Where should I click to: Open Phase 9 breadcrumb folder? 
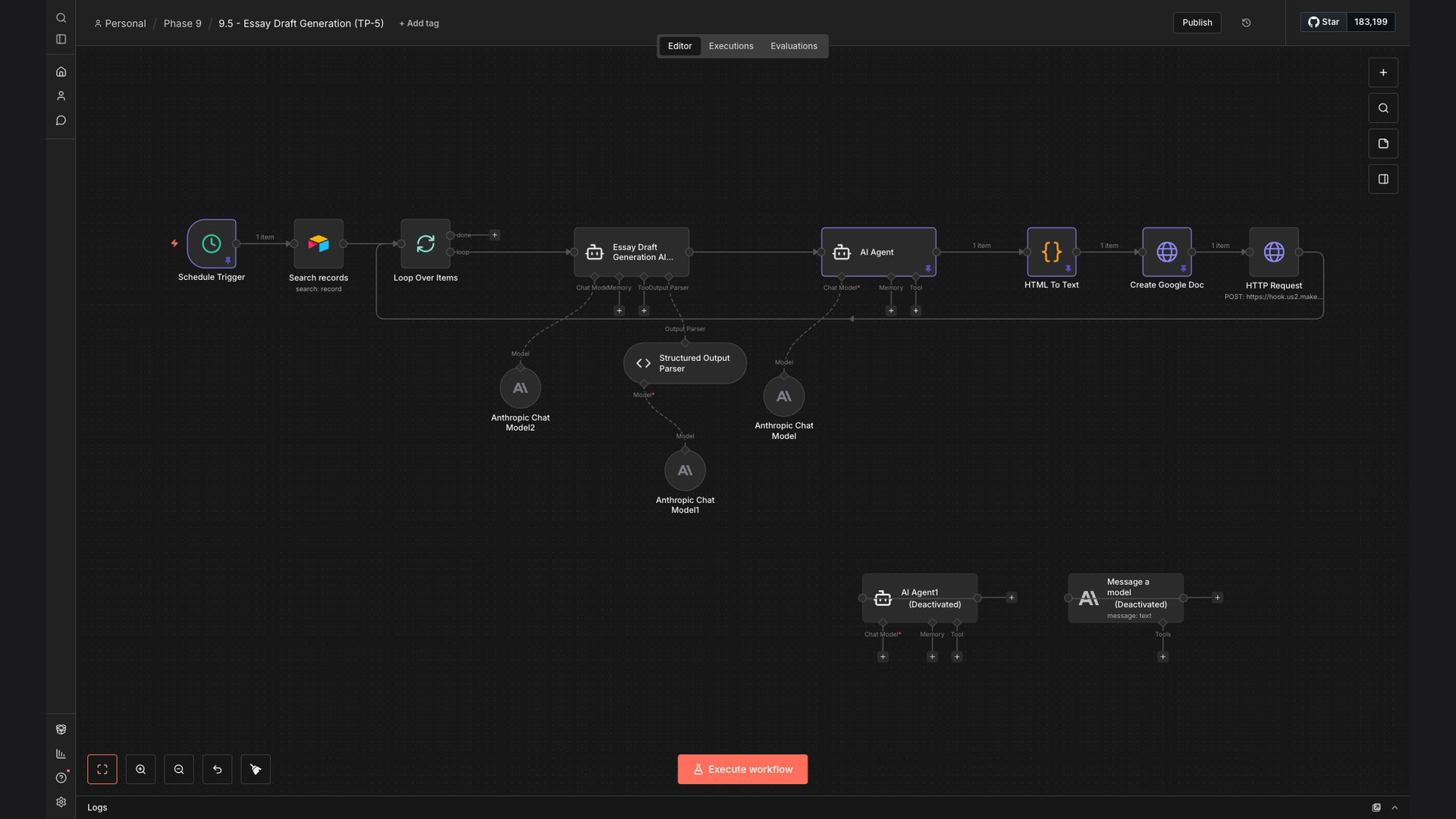click(x=183, y=24)
